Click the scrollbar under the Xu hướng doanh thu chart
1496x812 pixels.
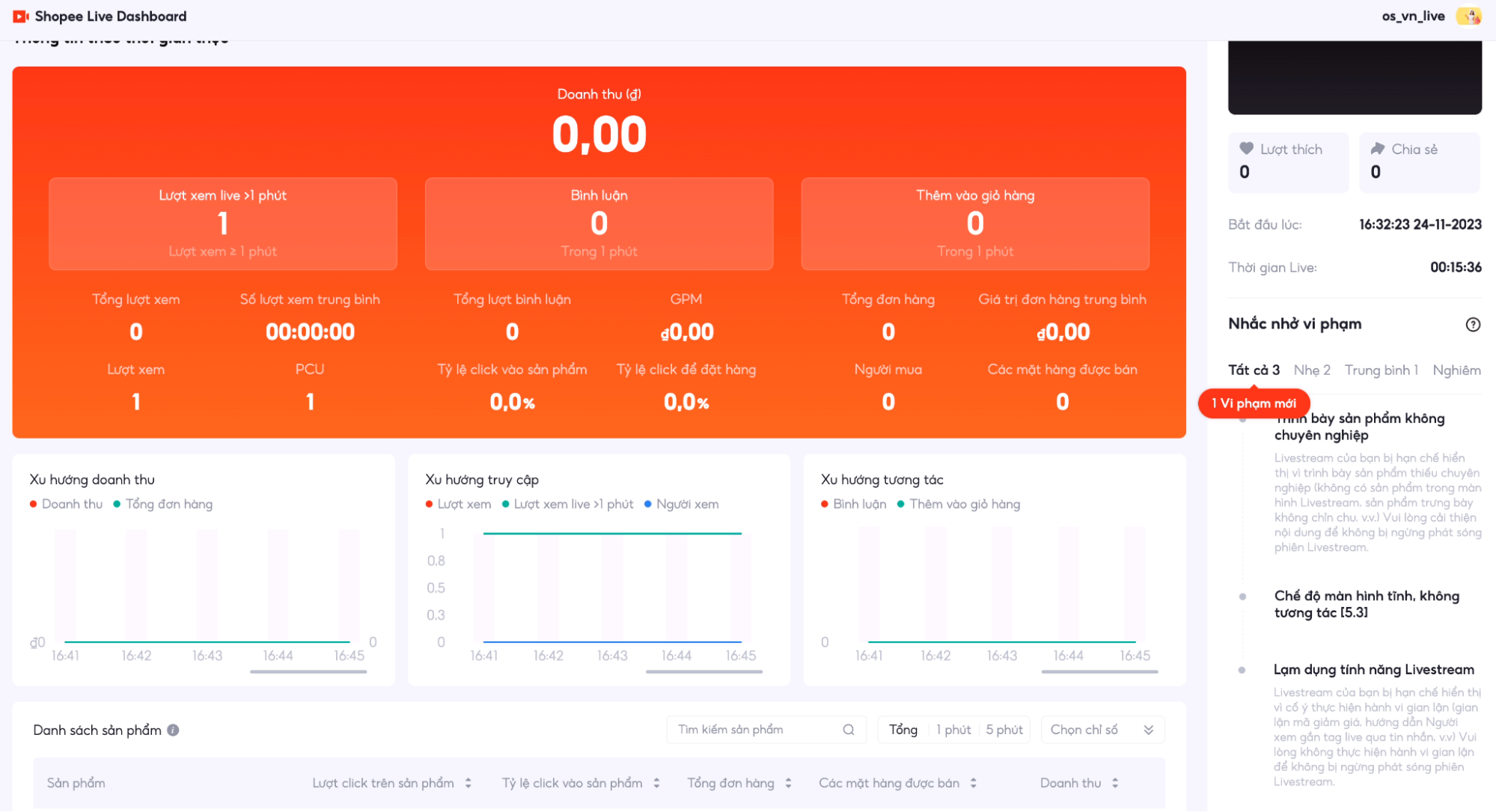click(308, 673)
